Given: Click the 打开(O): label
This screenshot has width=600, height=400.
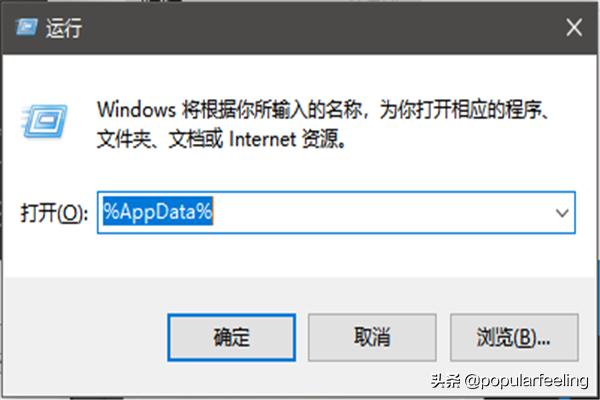Looking at the screenshot, I should (54, 213).
